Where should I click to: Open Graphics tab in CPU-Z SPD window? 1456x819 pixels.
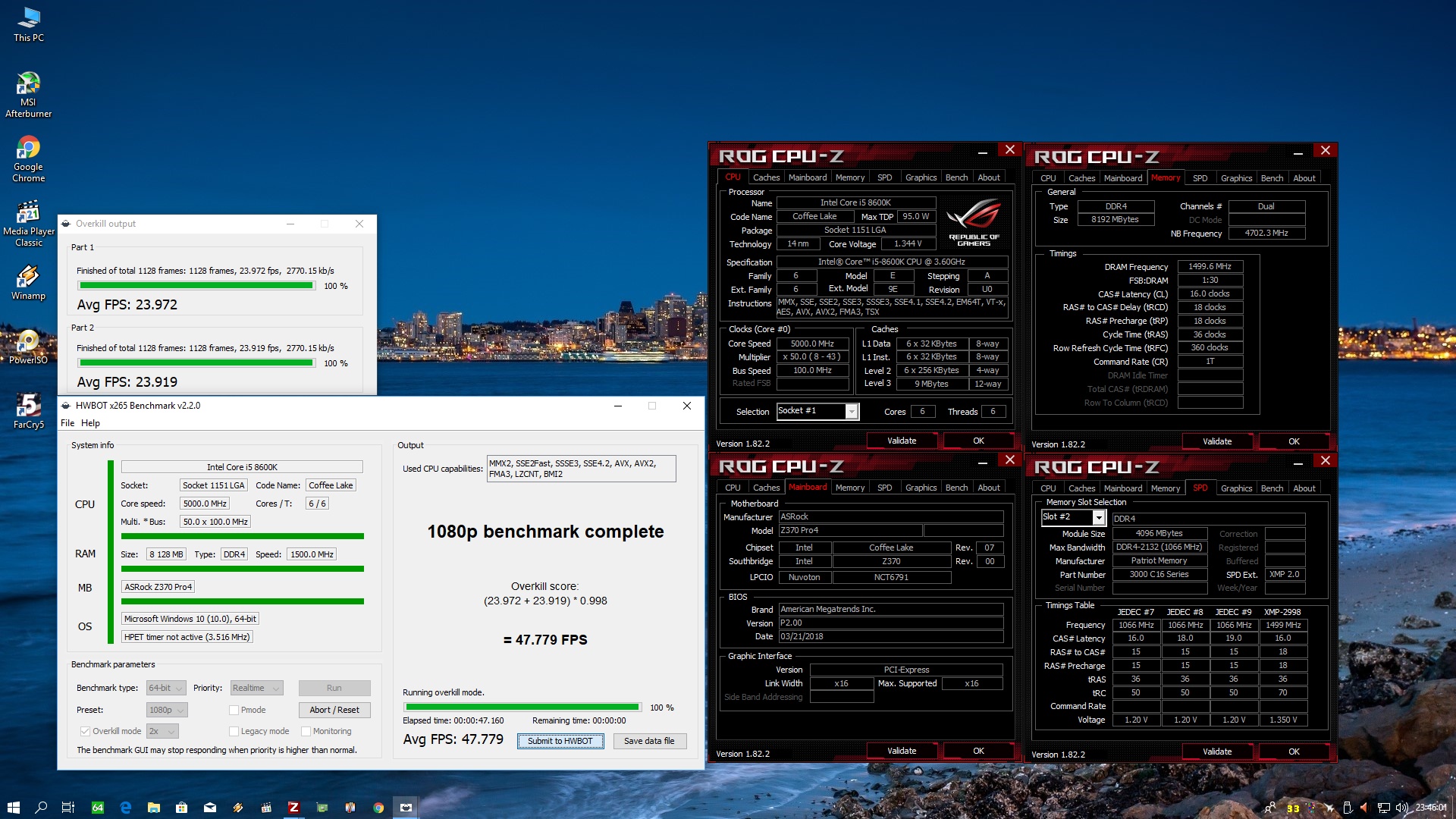point(1236,488)
